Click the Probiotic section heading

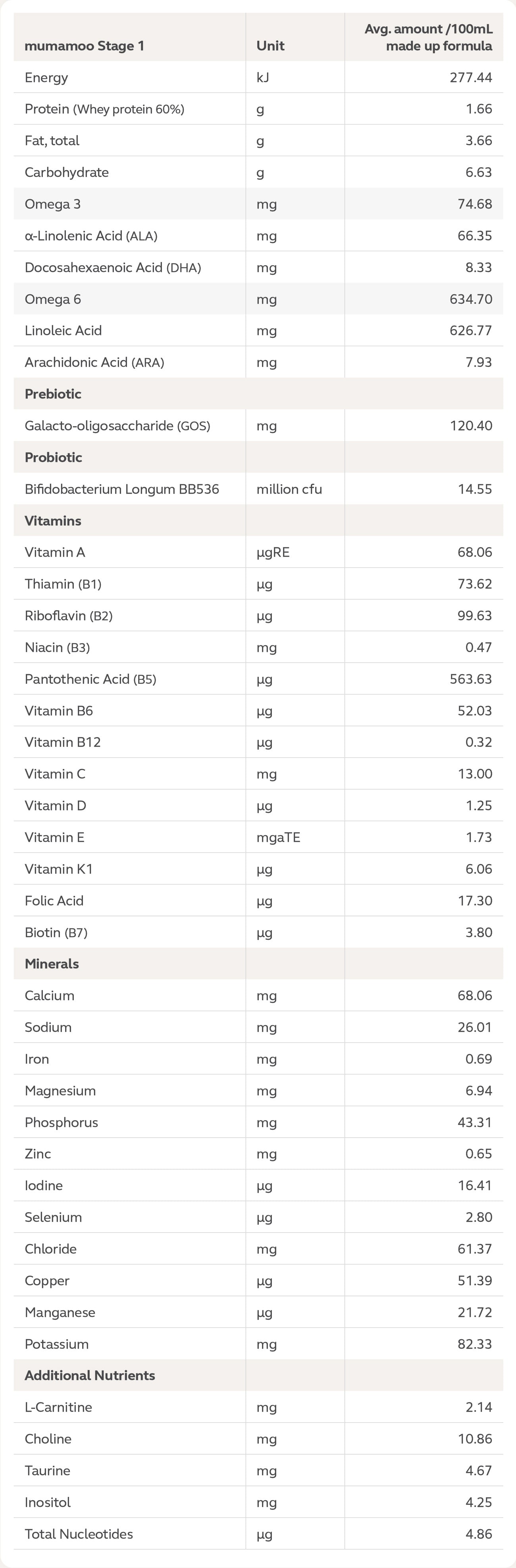[53, 458]
